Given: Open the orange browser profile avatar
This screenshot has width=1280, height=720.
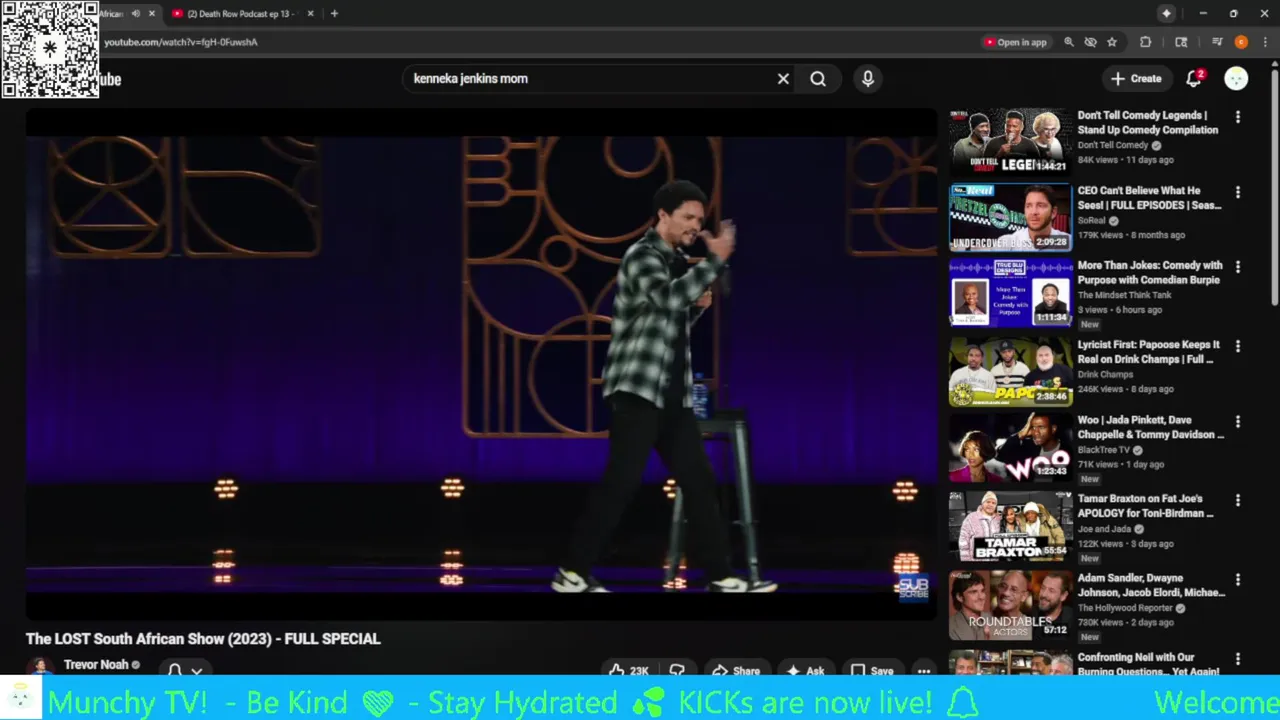Looking at the screenshot, I should 1241,42.
